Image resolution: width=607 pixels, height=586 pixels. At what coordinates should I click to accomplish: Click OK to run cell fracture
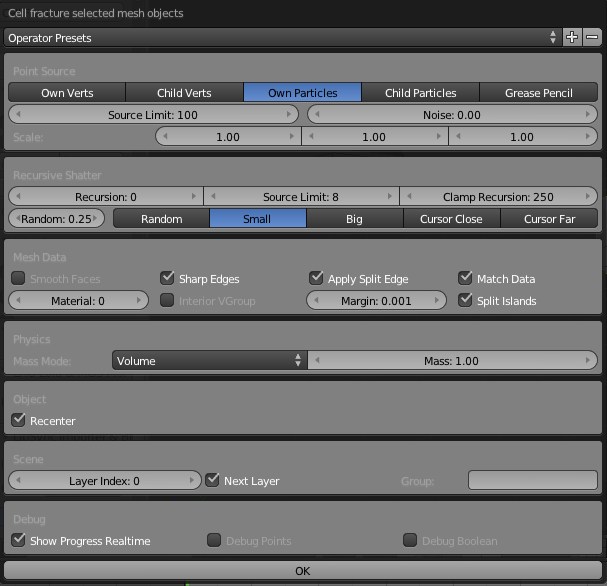pyautogui.click(x=303, y=571)
